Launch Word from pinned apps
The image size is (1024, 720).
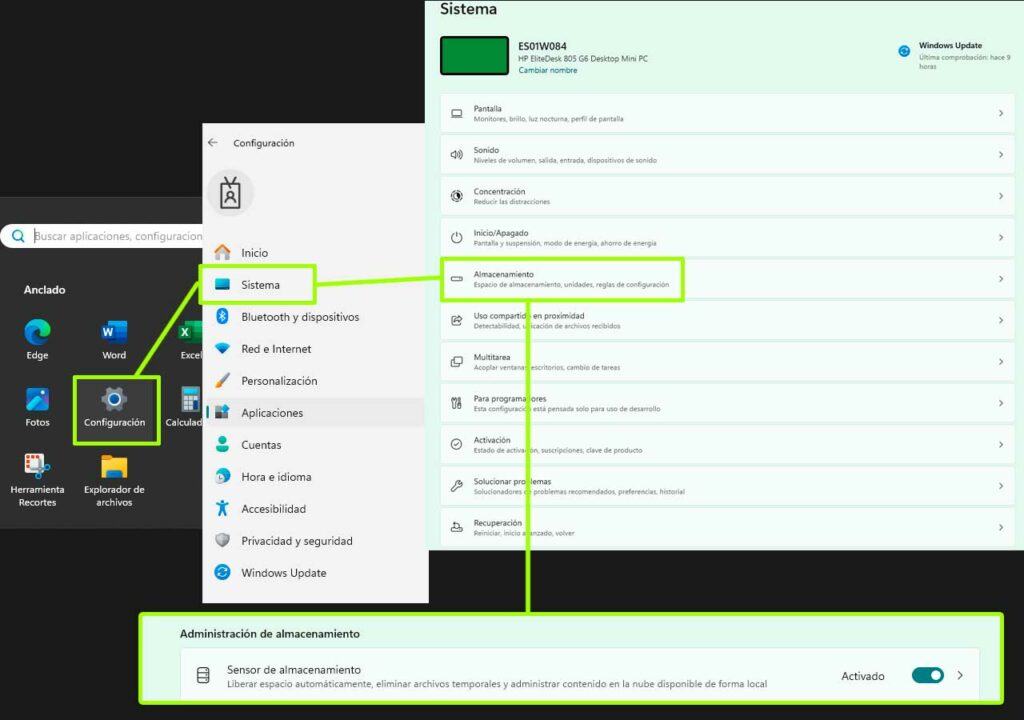(114, 333)
